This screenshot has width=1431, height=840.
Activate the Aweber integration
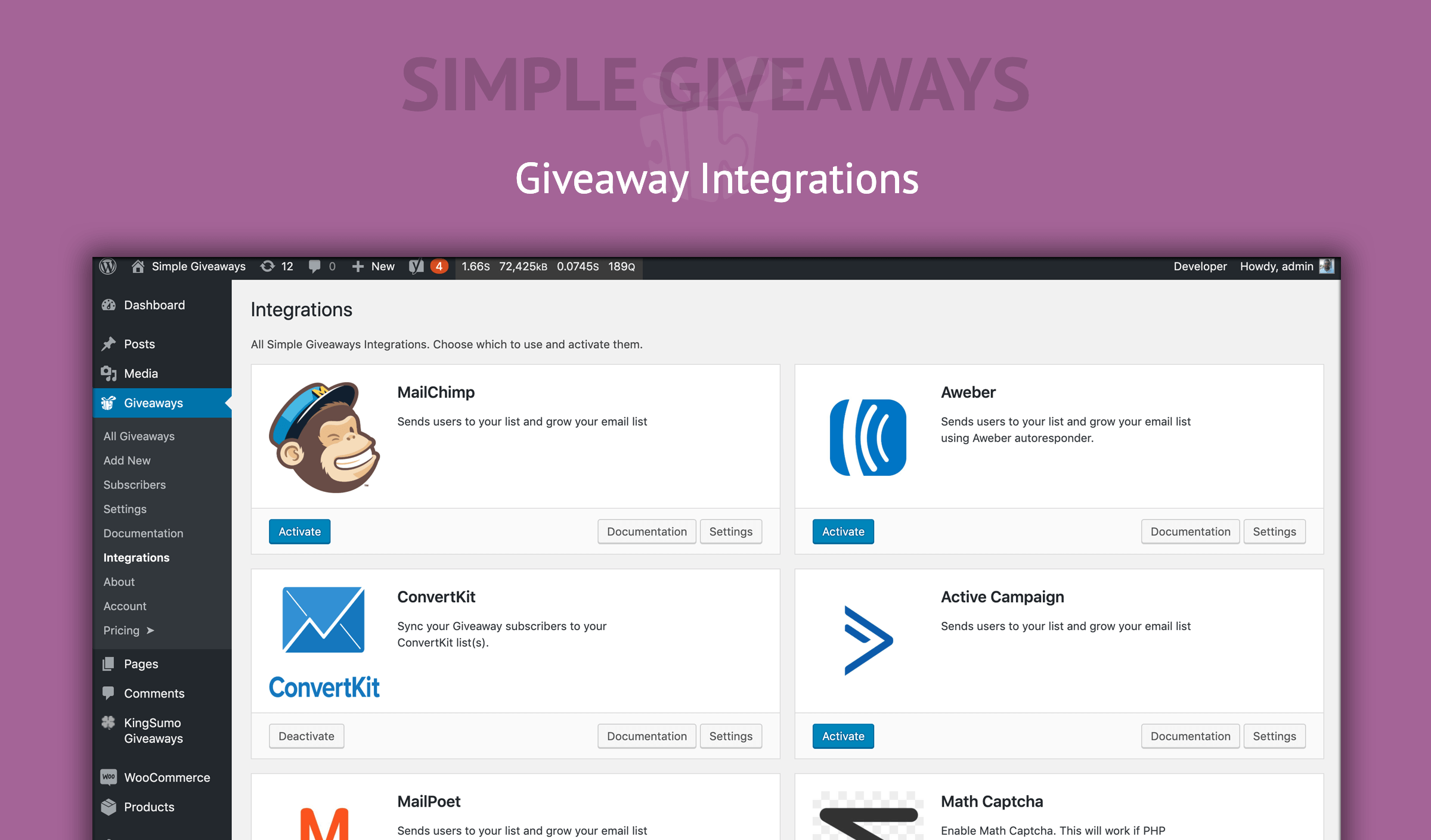[843, 531]
